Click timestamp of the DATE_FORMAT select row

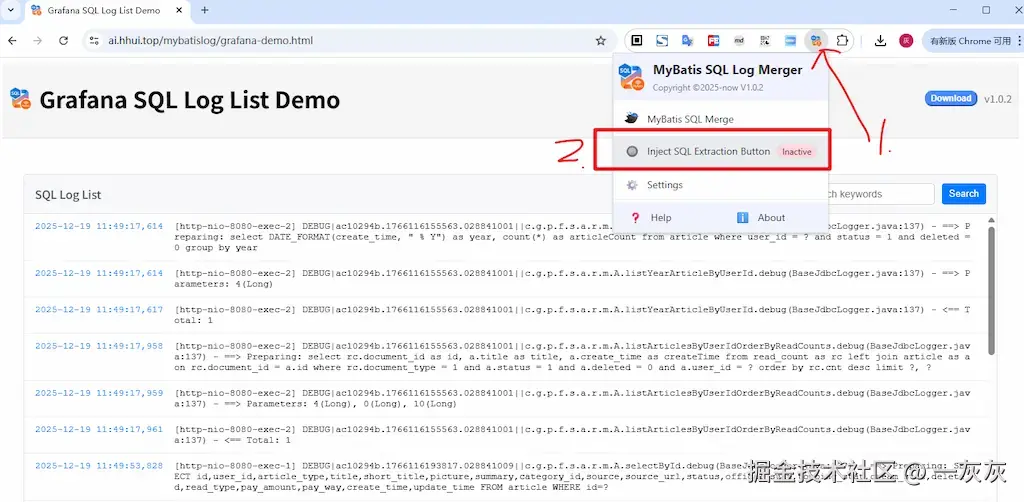(x=99, y=226)
